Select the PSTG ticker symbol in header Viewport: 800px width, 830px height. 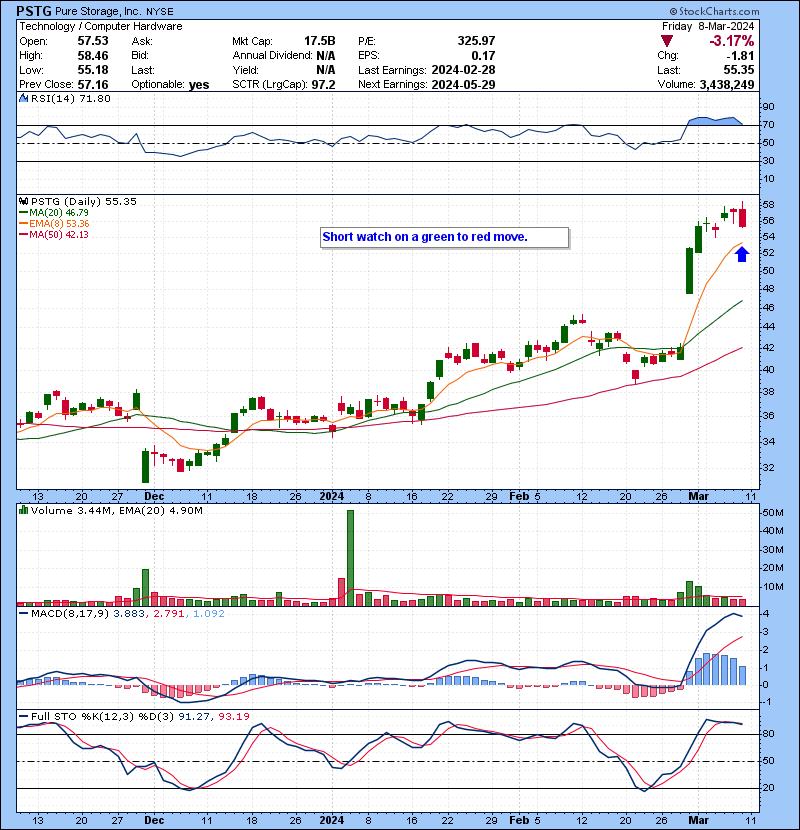click(x=34, y=11)
